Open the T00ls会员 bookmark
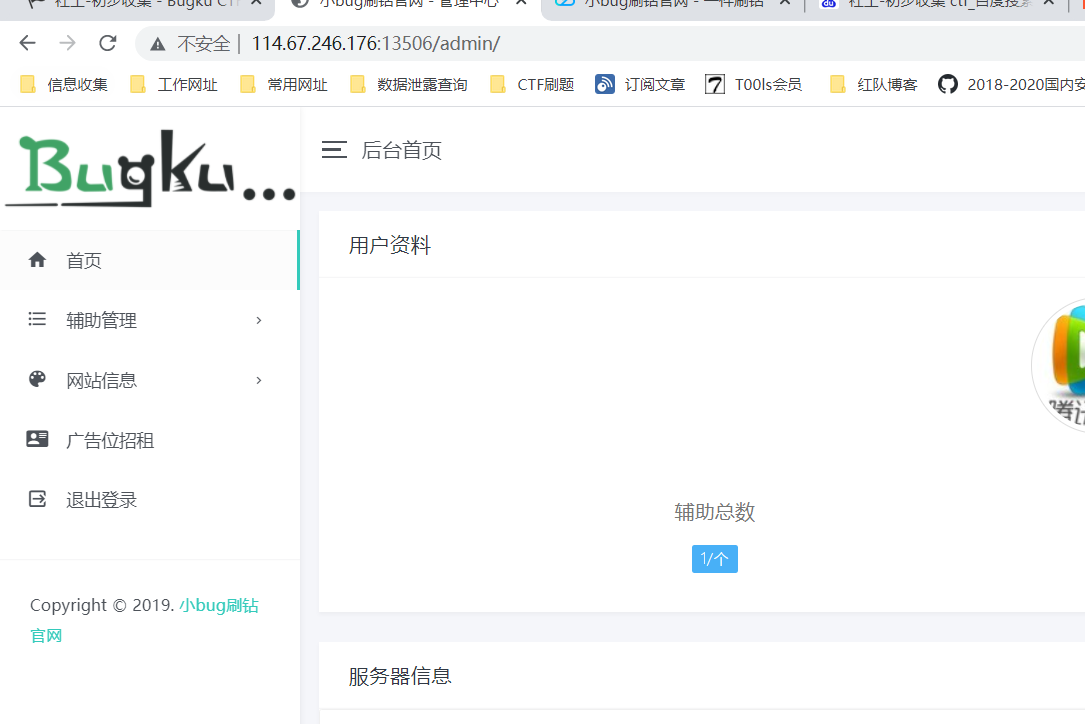Image resolution: width=1085 pixels, height=724 pixels. point(754,84)
